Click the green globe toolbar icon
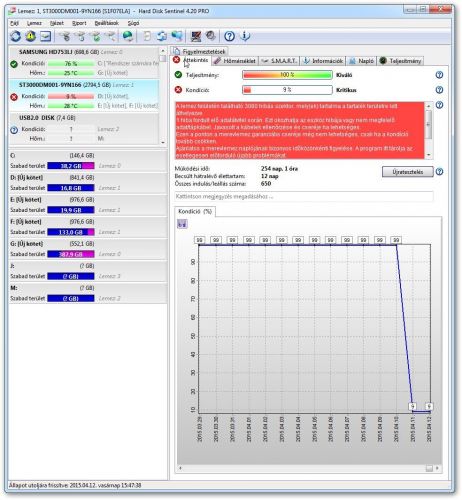This screenshot has width=462, height=500. pos(128,36)
